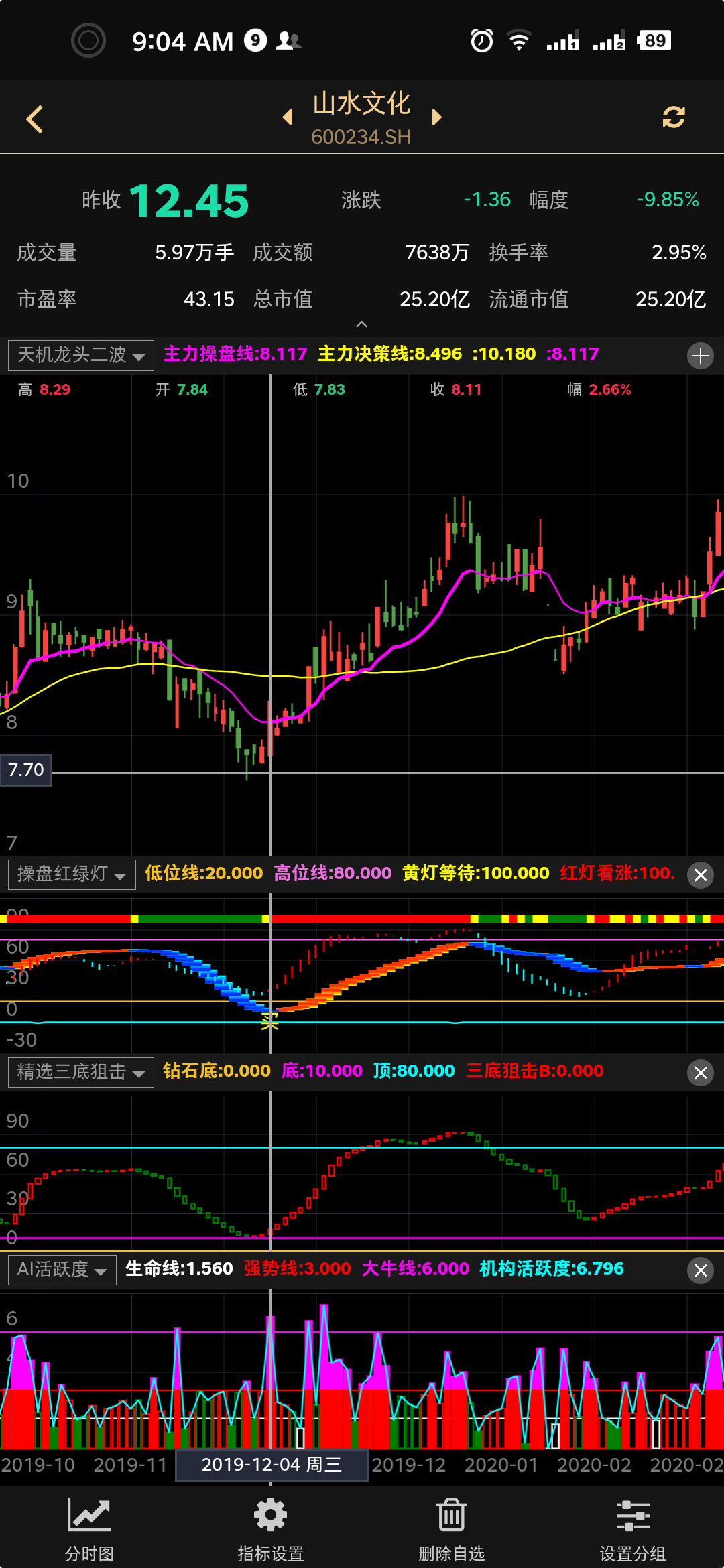Remove the AI活跃度 indicator panel
Image resolution: width=724 pixels, height=1568 pixels.
pyautogui.click(x=701, y=1270)
